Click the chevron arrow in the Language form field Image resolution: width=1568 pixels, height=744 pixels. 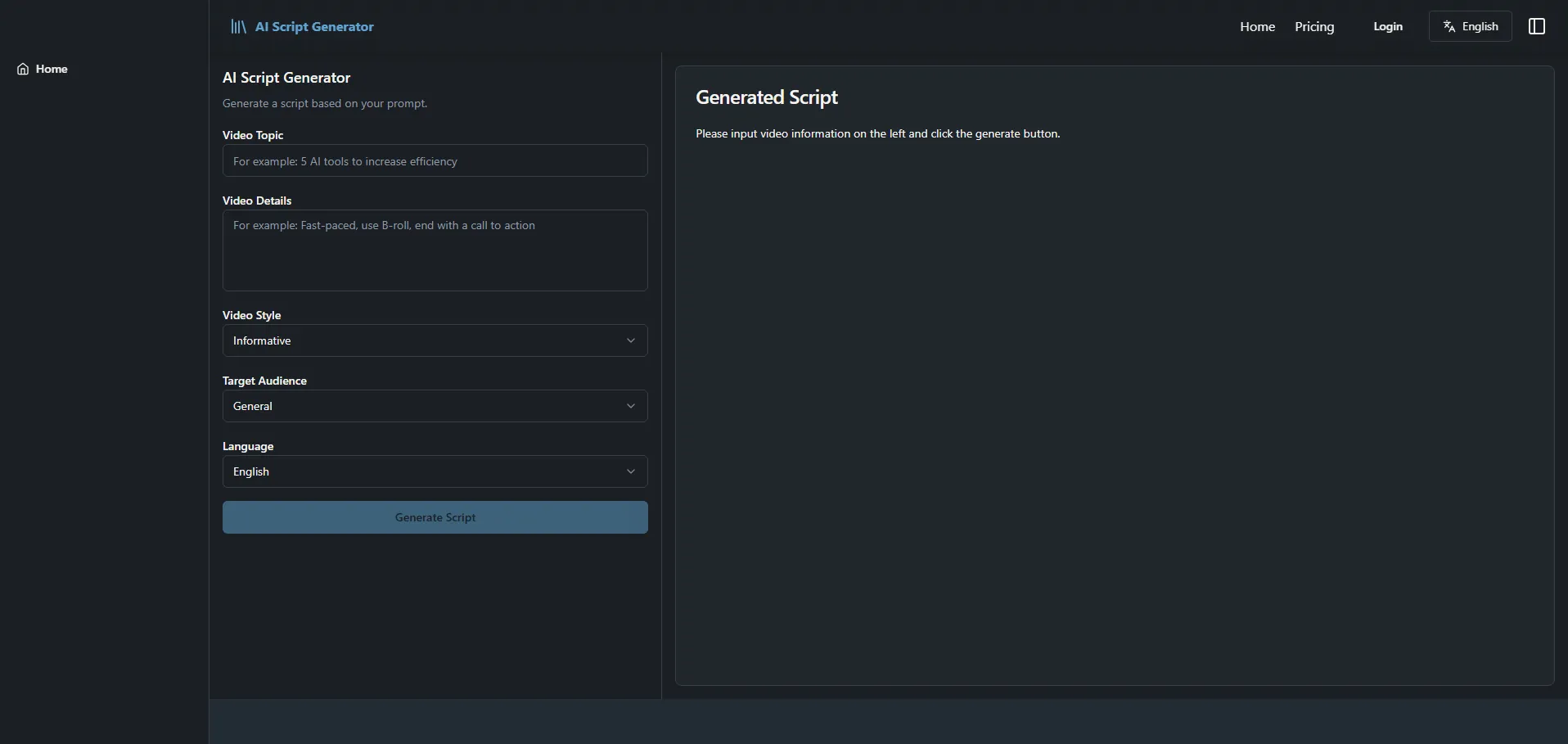(630, 471)
